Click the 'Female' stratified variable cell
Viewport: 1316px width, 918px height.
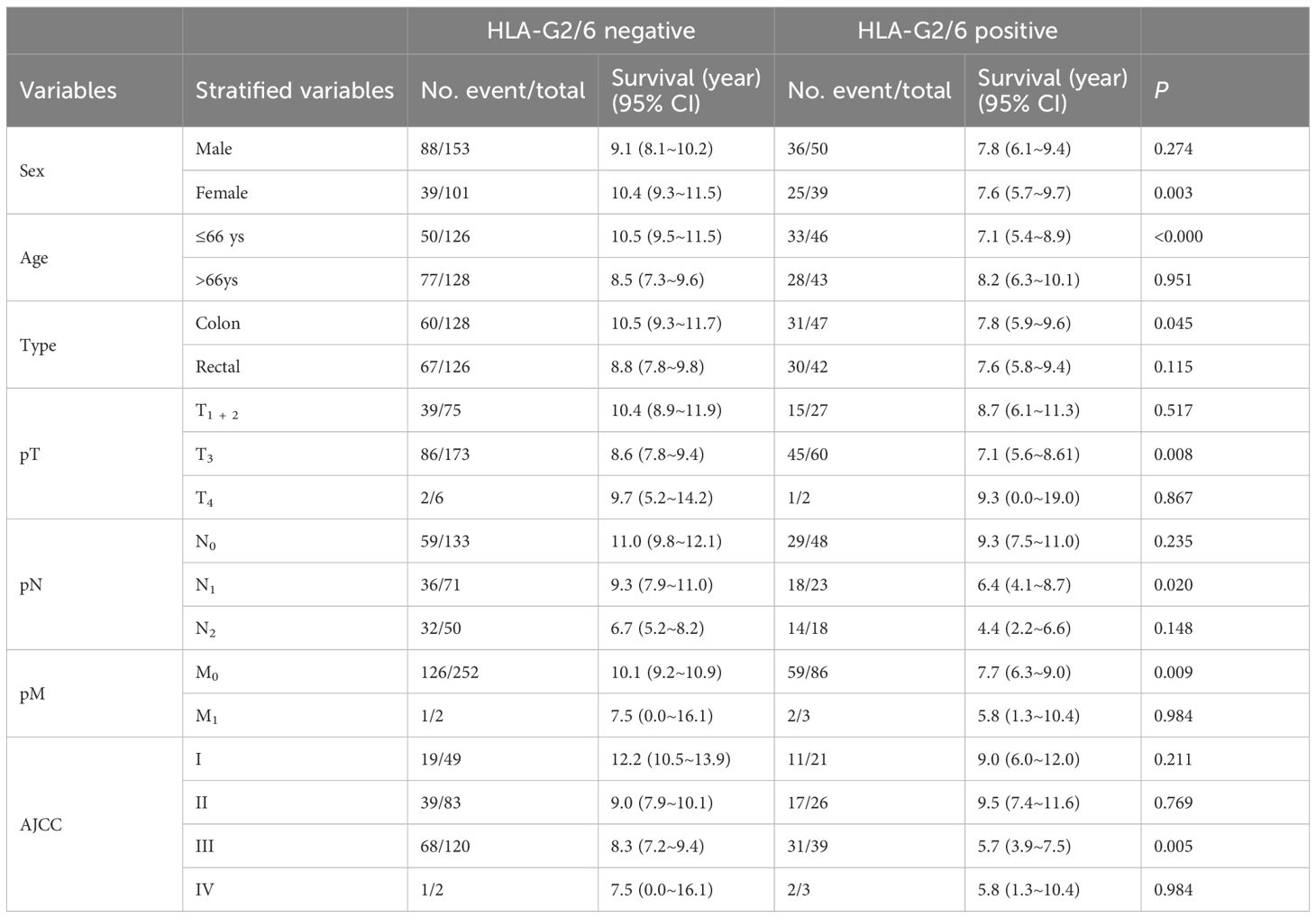point(222,192)
